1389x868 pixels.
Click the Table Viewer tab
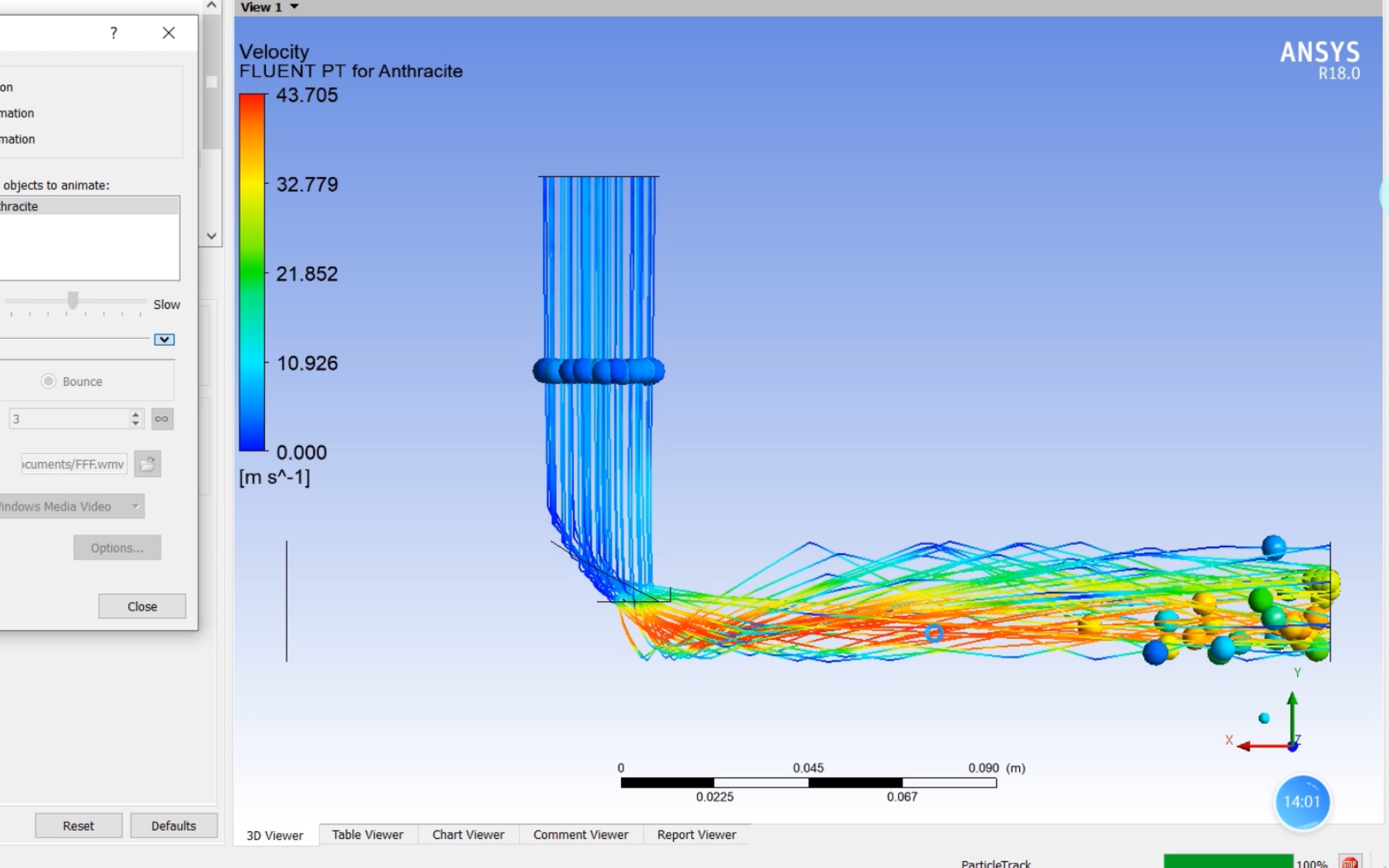coord(367,834)
